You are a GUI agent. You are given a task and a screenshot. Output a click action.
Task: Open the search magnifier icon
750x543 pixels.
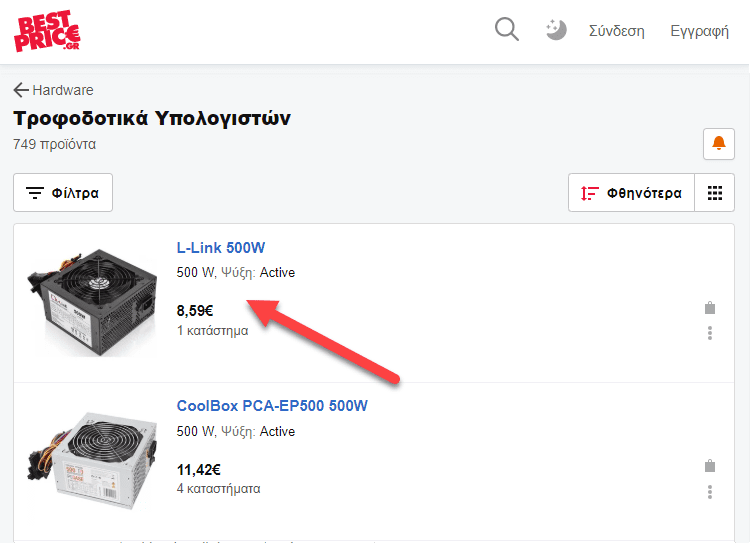pos(507,30)
